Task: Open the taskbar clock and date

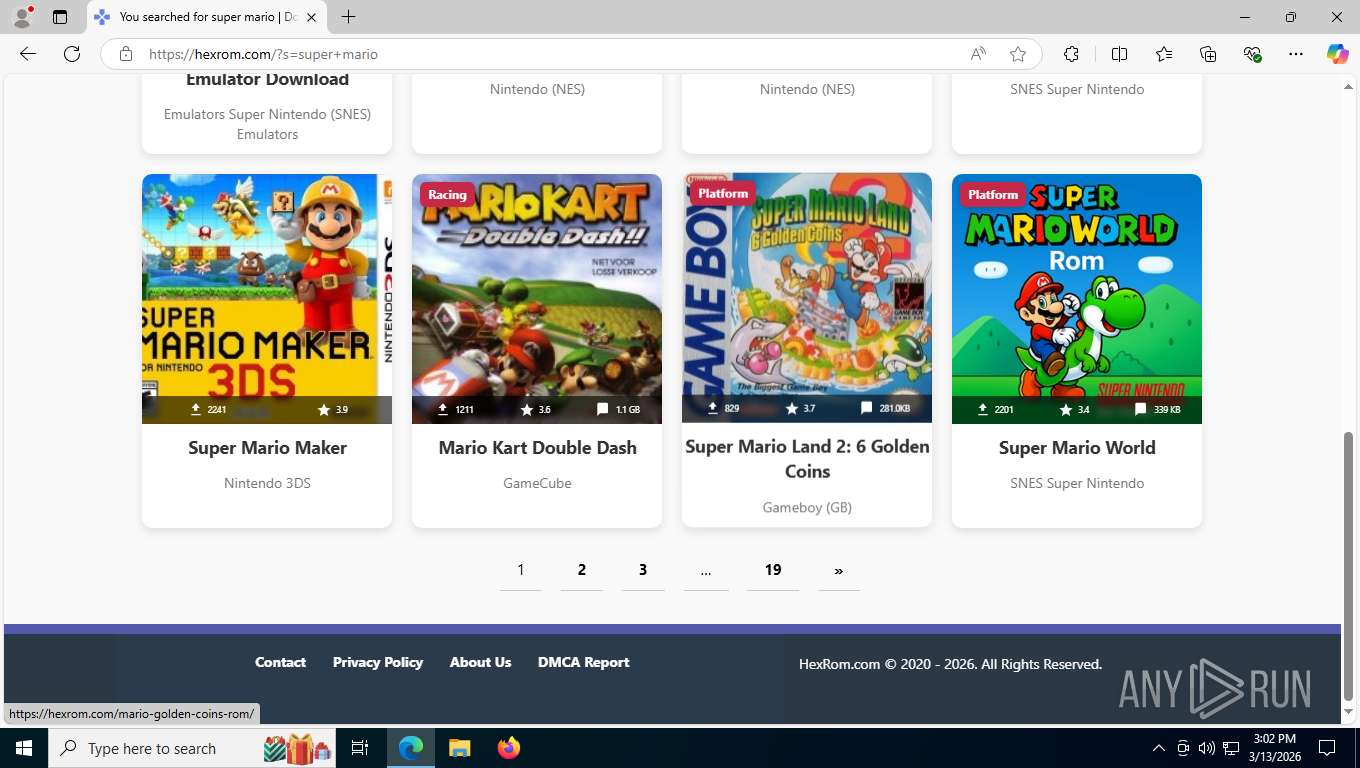Action: click(1274, 748)
